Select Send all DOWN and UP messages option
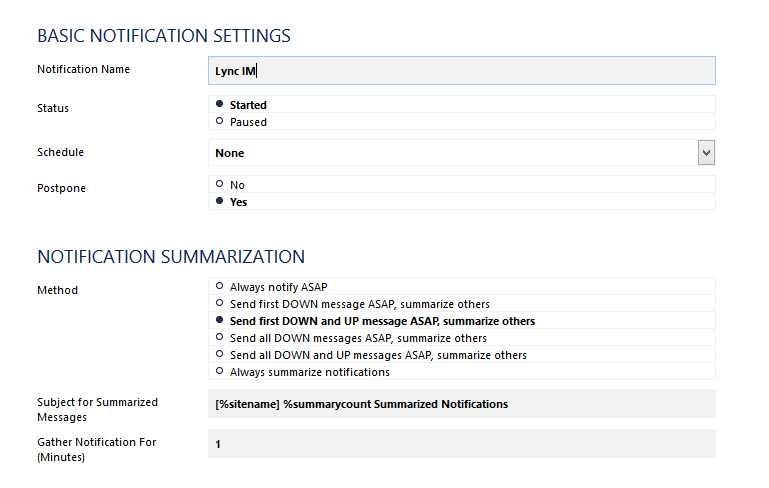The image size is (769, 488). pyautogui.click(x=219, y=354)
